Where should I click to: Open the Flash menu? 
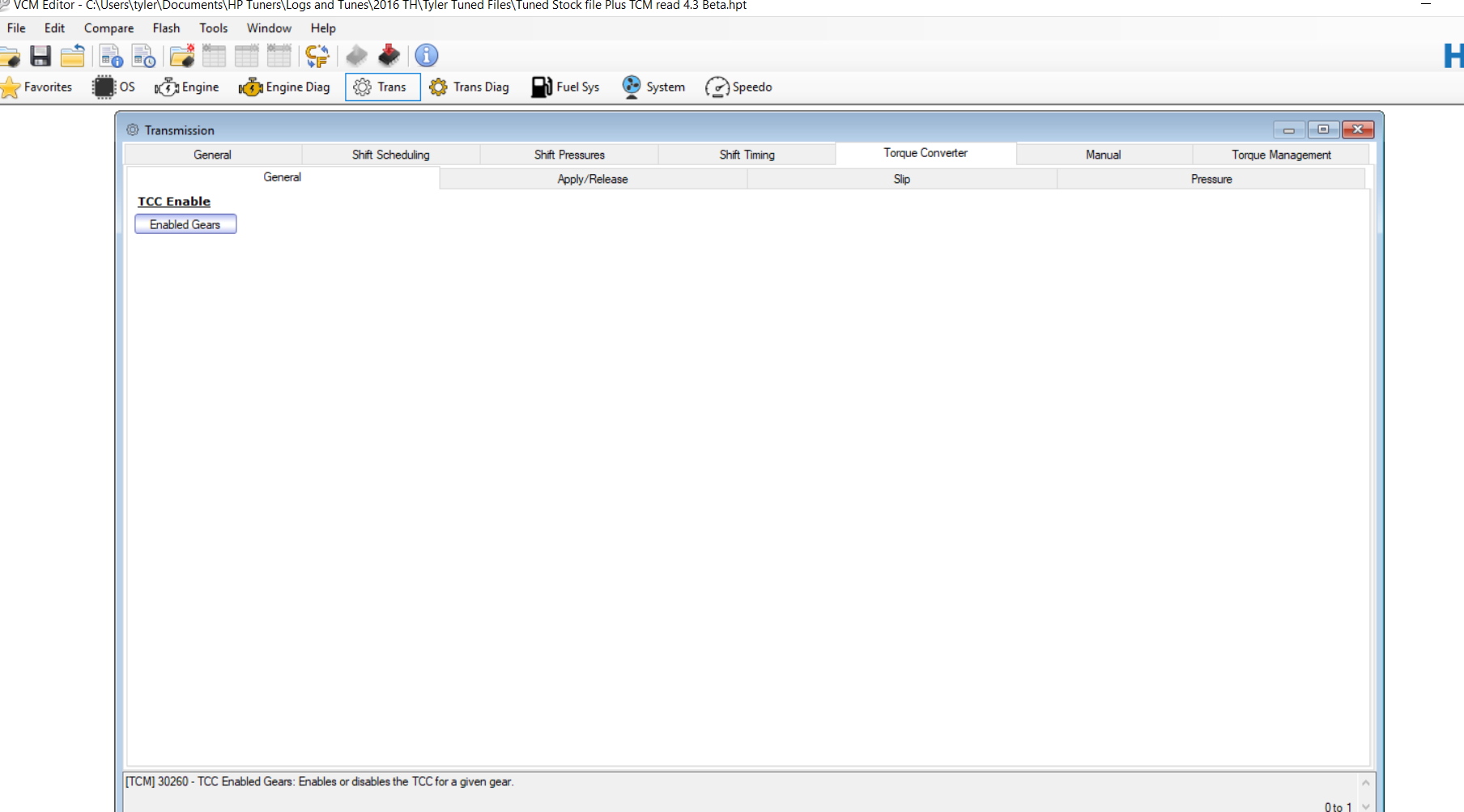[x=166, y=28]
